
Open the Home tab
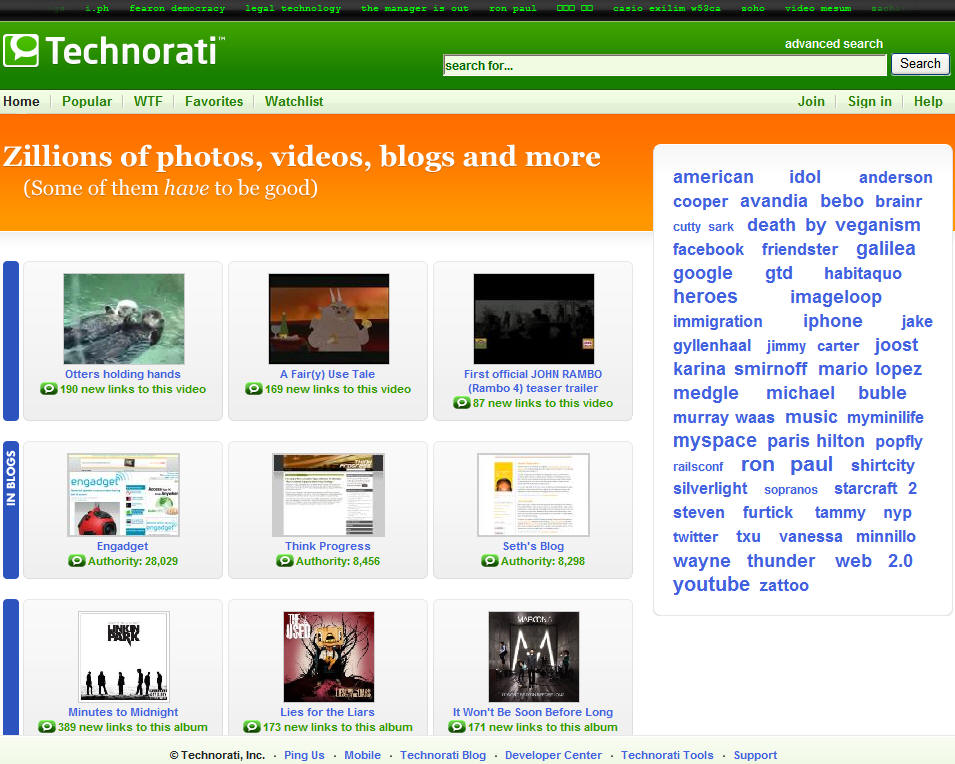(21, 101)
